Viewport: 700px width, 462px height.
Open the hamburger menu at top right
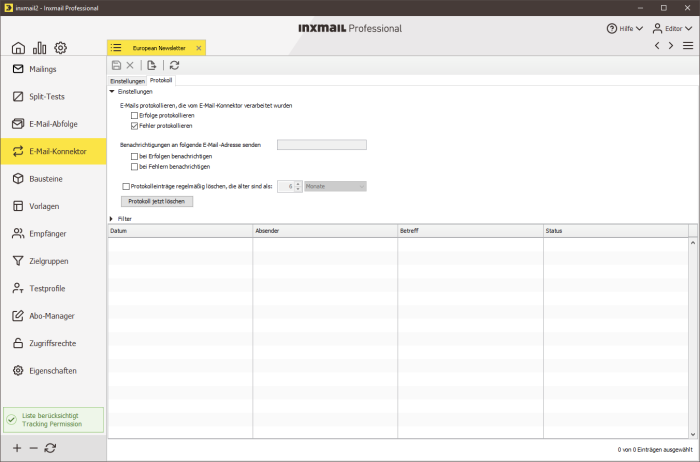tap(688, 46)
